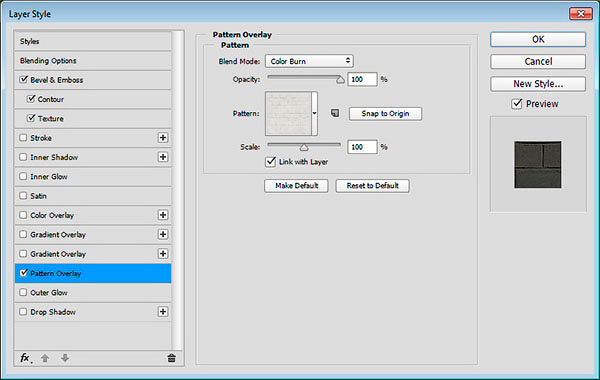
Task: Enable the second Gradient Overlay checkbox
Action: [23, 254]
